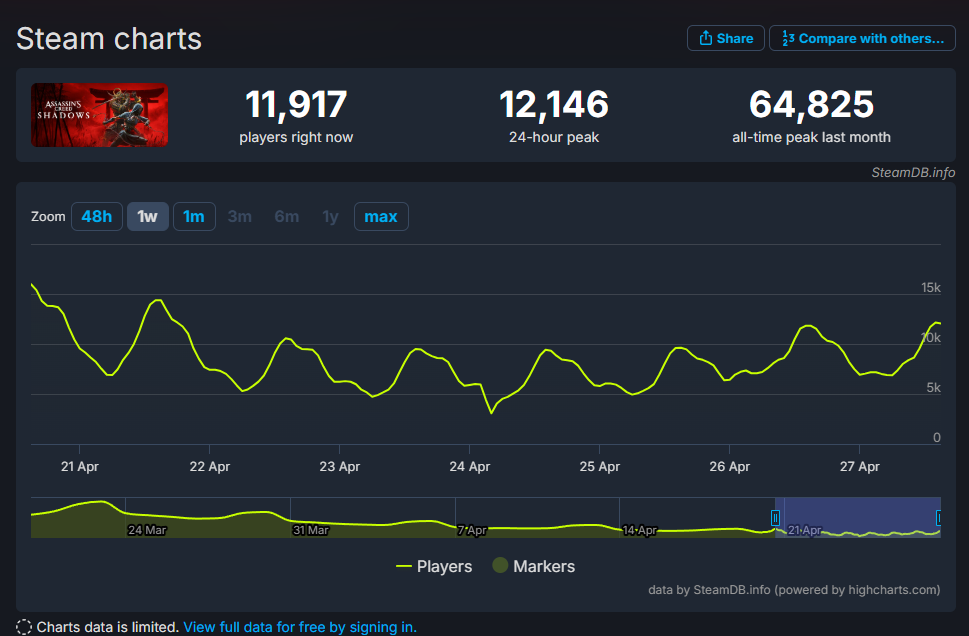Click the 15k y-axis label
This screenshot has width=969, height=636.
coord(931,287)
